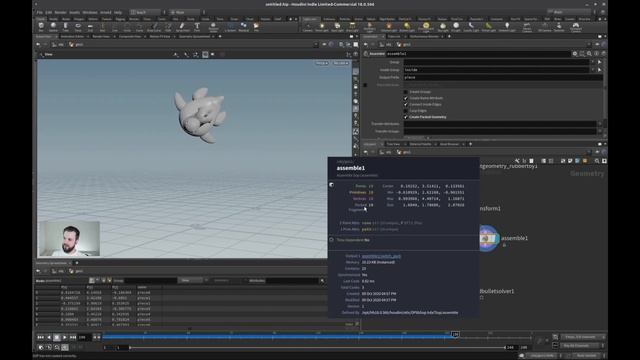The width and height of the screenshot is (640, 360).
Task: Toggle the Create Packed Geometry checkbox
Action: (x=406, y=117)
